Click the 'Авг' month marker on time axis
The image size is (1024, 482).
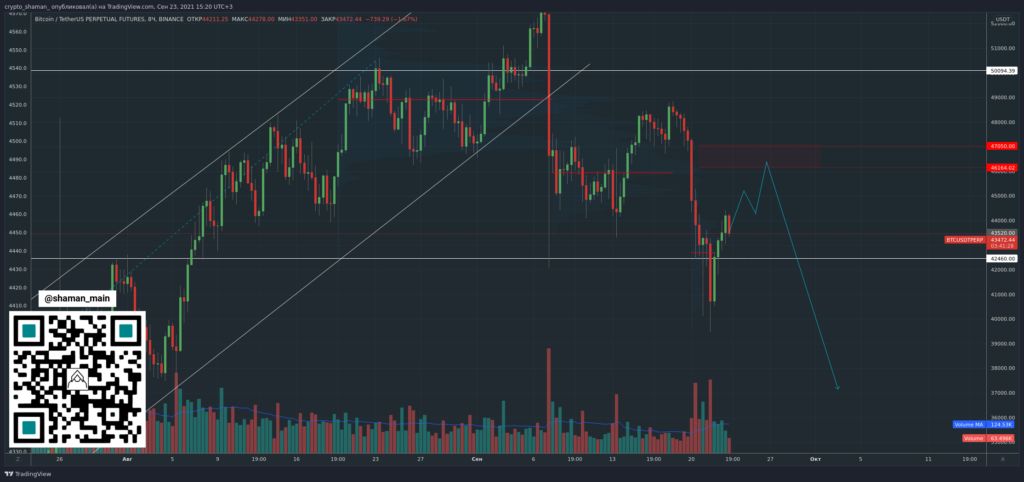[x=127, y=459]
